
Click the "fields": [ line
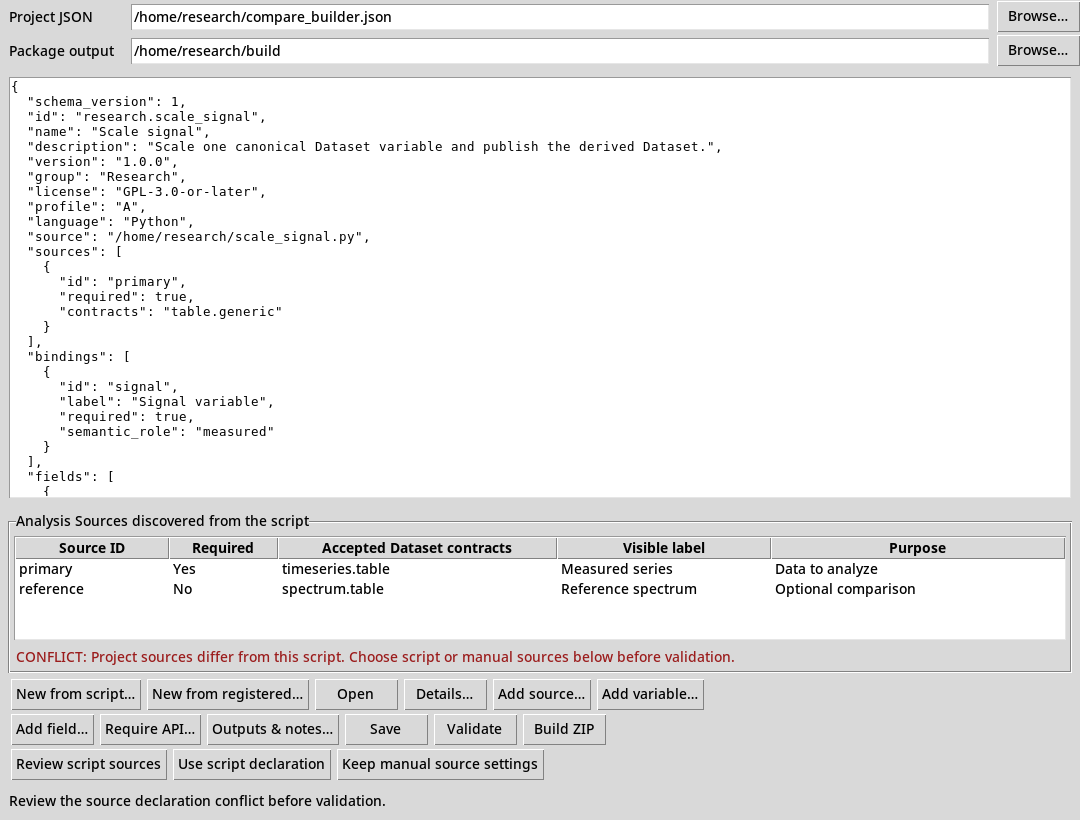(70, 476)
